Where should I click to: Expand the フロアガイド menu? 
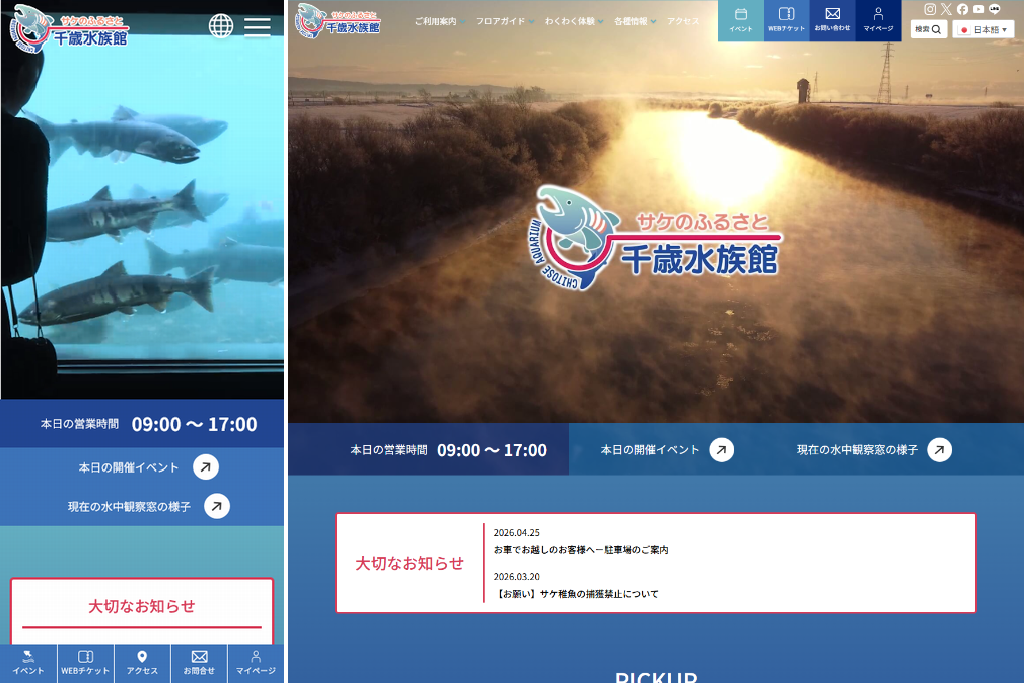click(505, 21)
